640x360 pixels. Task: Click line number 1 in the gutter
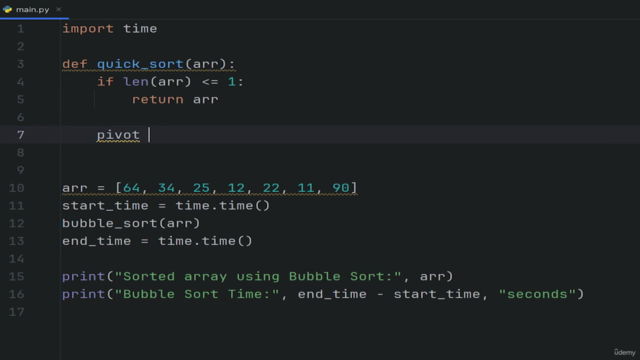tap(20, 29)
